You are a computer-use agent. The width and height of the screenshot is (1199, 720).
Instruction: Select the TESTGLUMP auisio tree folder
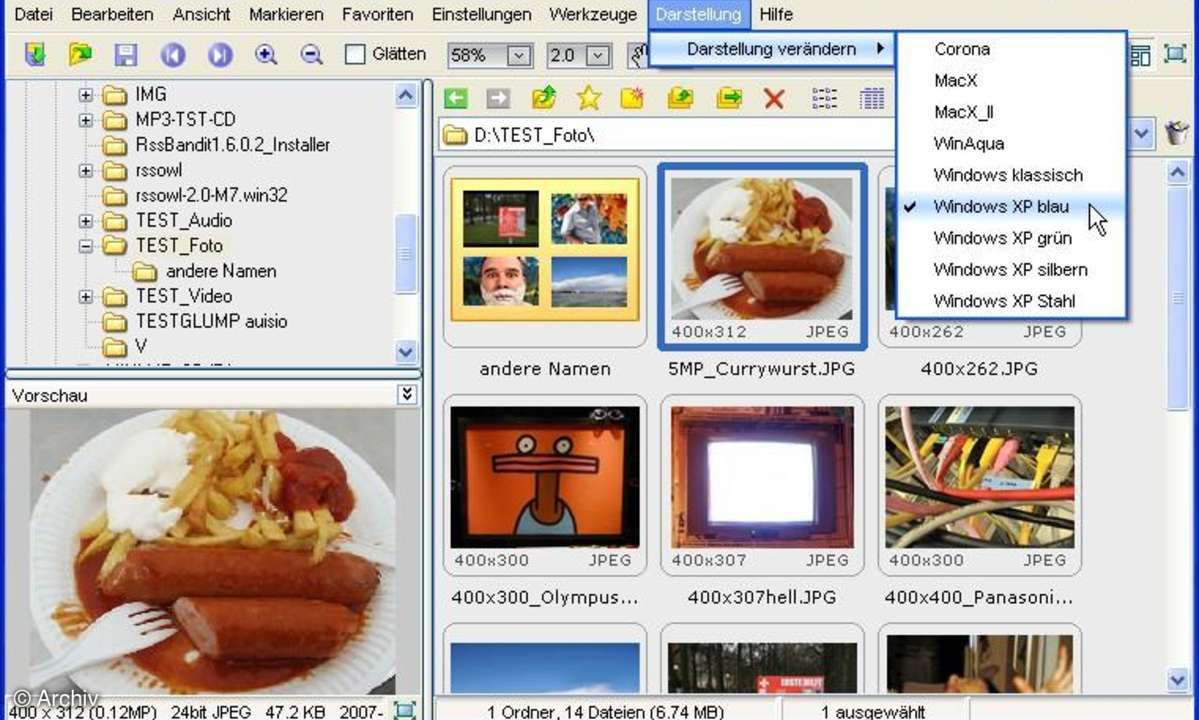[211, 322]
